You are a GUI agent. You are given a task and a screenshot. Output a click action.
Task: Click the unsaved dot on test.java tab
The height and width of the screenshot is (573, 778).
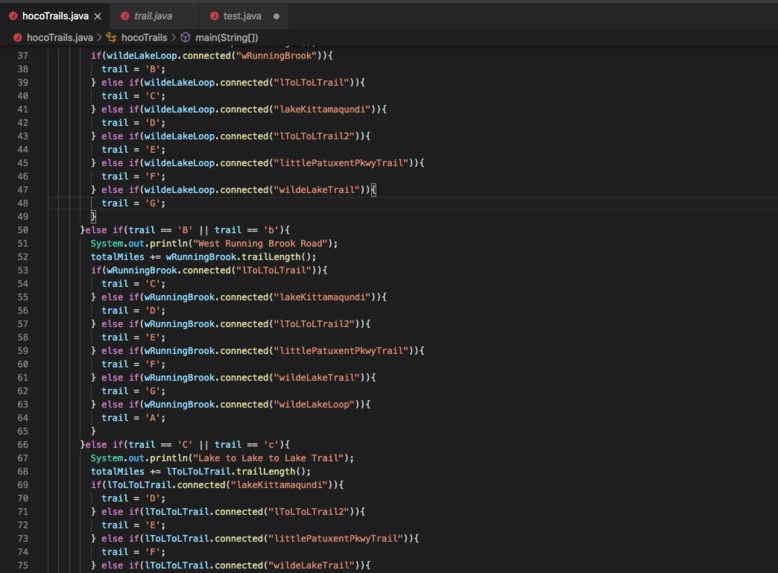click(x=276, y=16)
